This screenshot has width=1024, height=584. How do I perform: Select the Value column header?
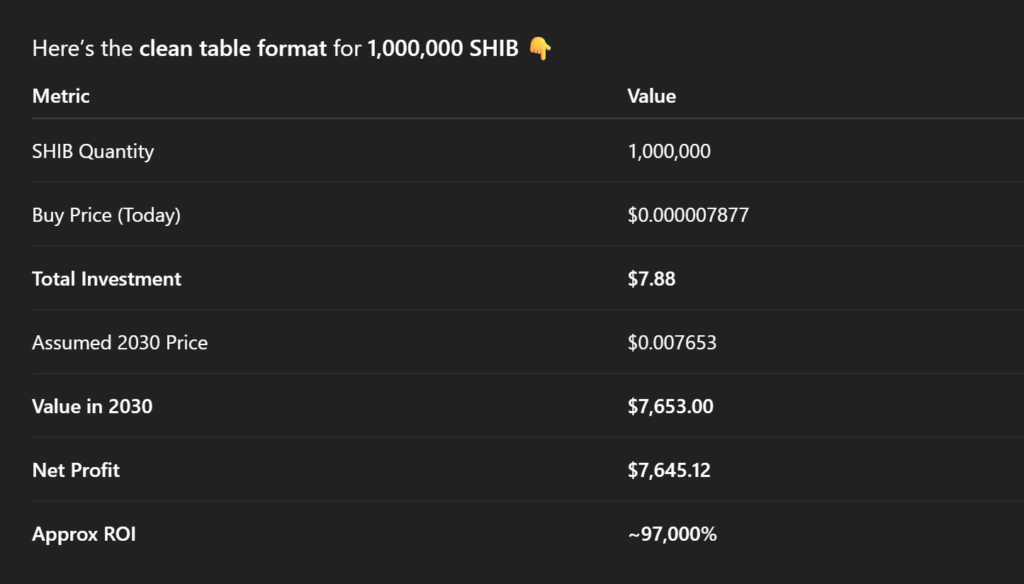click(651, 96)
